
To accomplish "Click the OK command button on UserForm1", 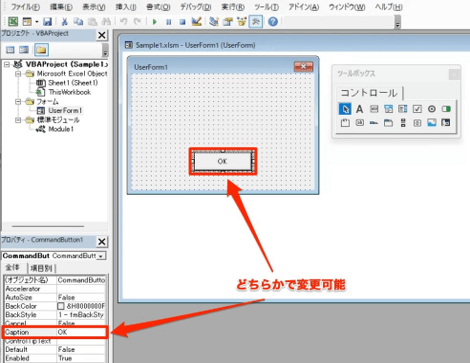I will click(222, 161).
